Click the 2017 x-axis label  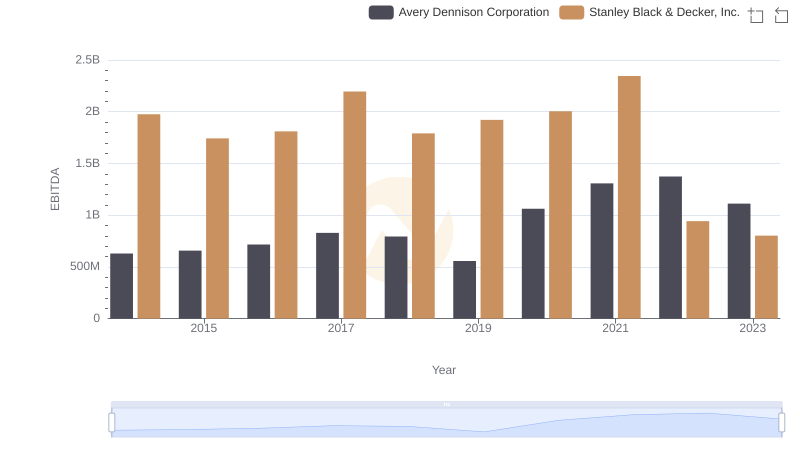coord(341,328)
